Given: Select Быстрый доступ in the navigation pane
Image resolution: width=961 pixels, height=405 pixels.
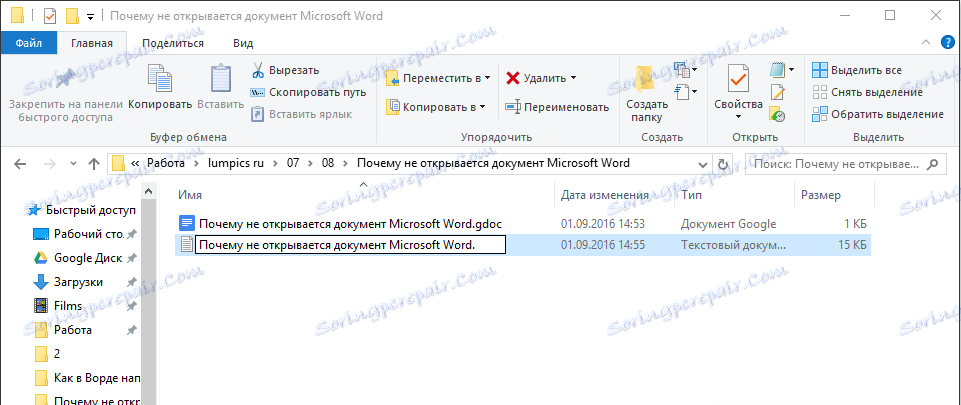Looking at the screenshot, I should click(x=82, y=210).
